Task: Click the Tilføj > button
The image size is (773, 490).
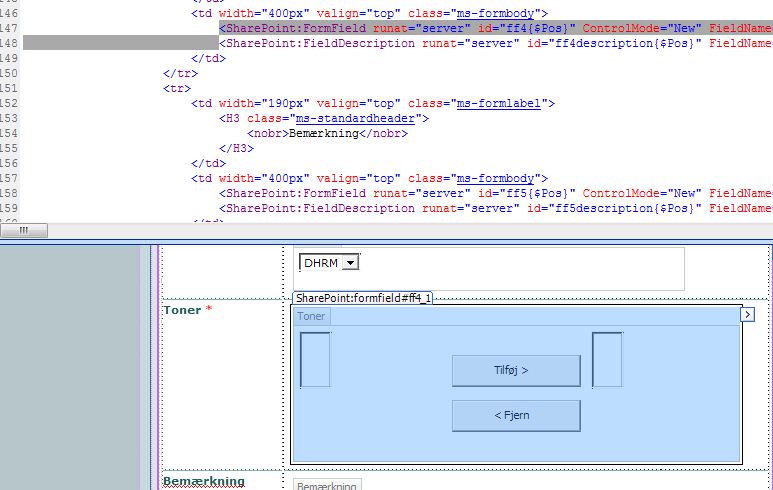Action: tap(516, 371)
